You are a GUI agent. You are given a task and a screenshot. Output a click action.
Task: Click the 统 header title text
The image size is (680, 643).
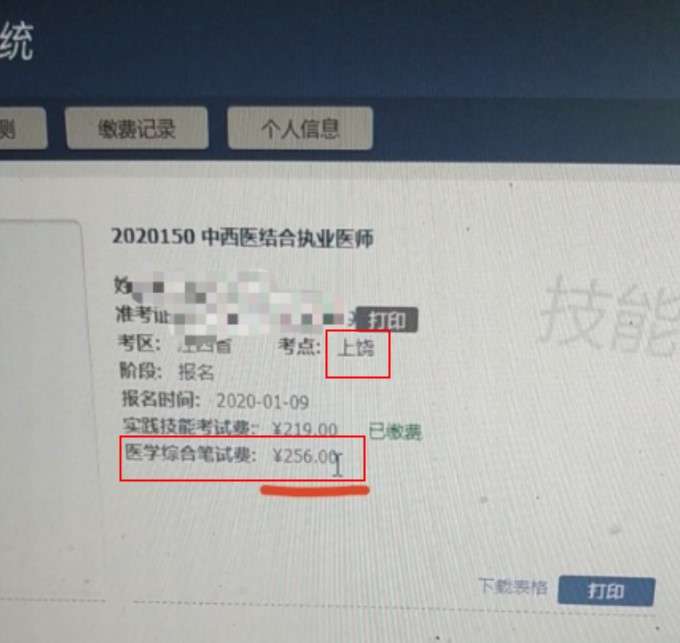[16, 41]
